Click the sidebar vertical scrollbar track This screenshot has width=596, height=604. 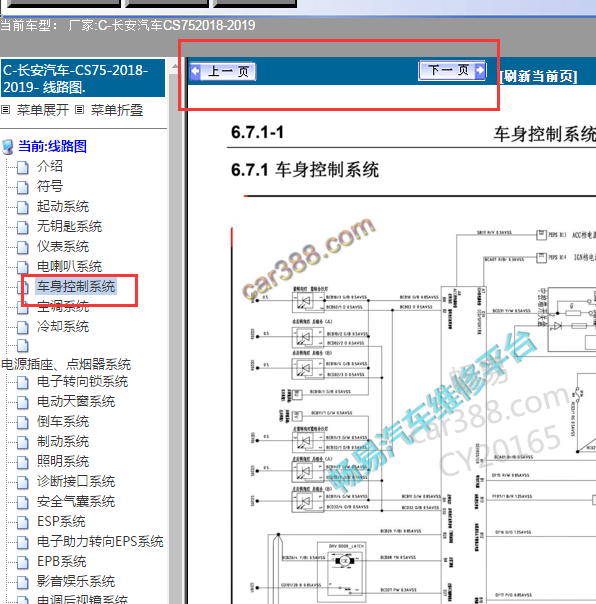pos(175,339)
